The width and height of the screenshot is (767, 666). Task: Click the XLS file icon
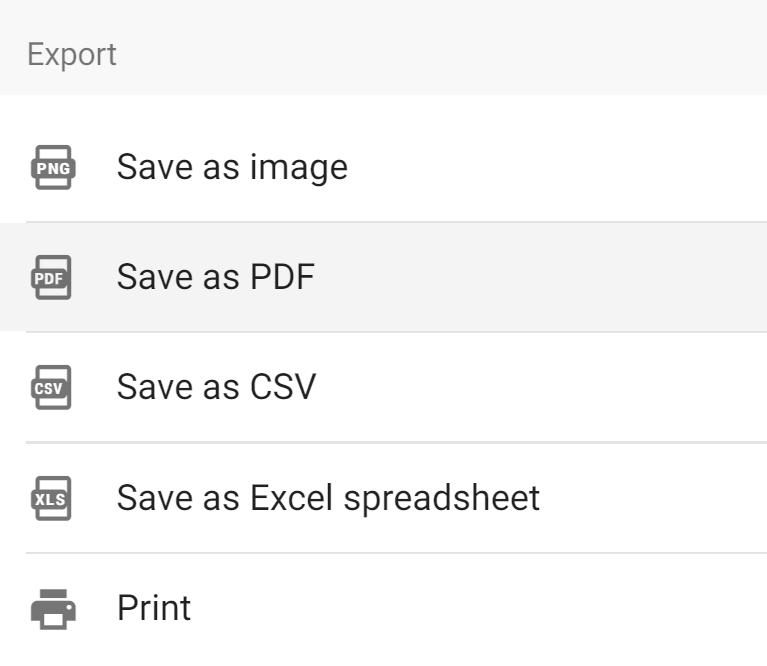click(x=51, y=498)
